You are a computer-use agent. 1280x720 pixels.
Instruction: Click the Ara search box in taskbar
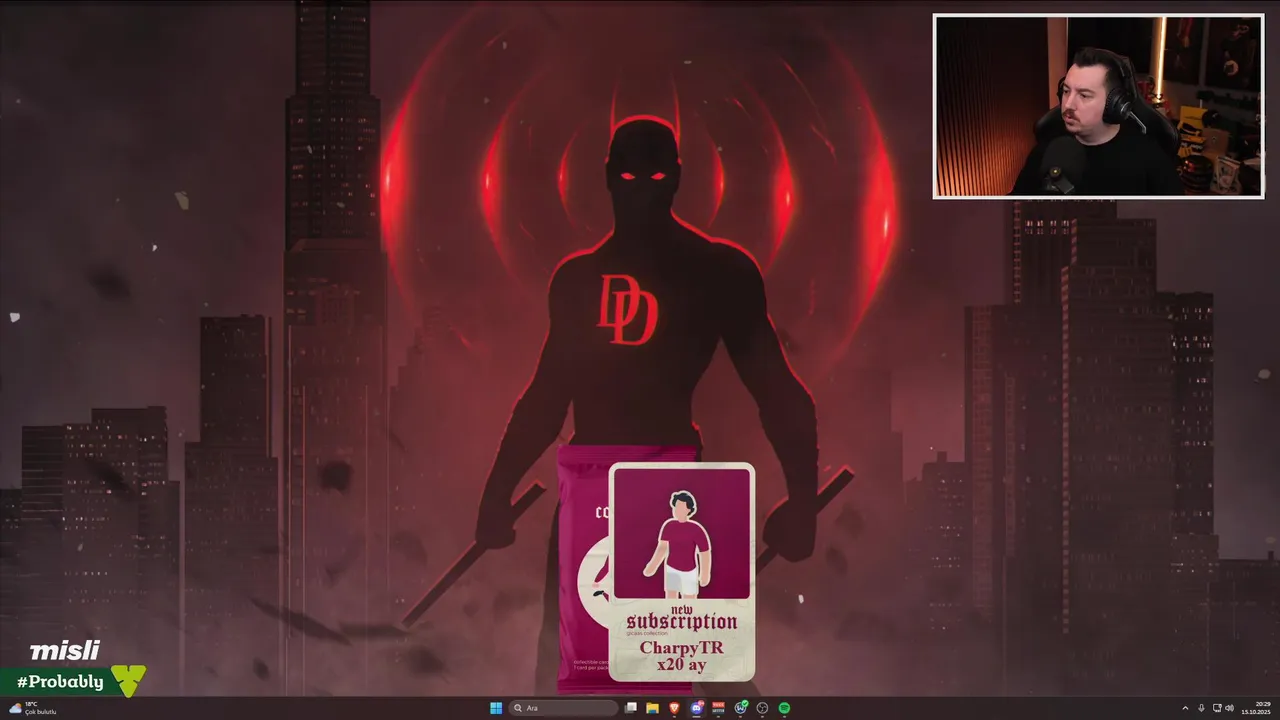pos(563,708)
